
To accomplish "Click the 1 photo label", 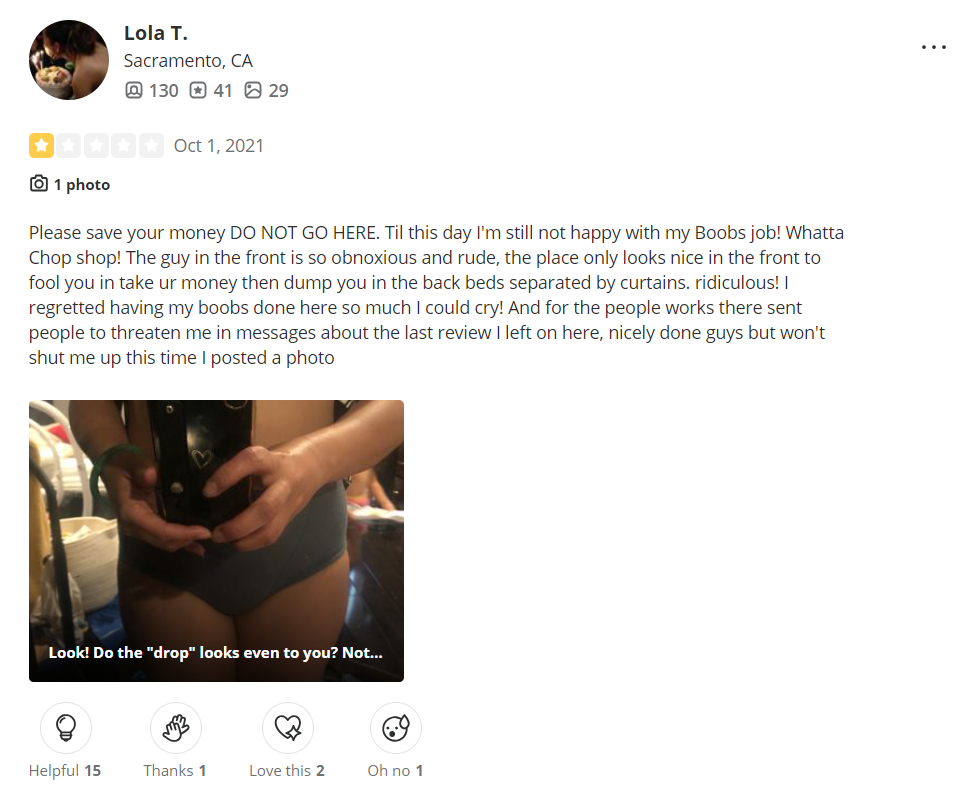I will (82, 184).
